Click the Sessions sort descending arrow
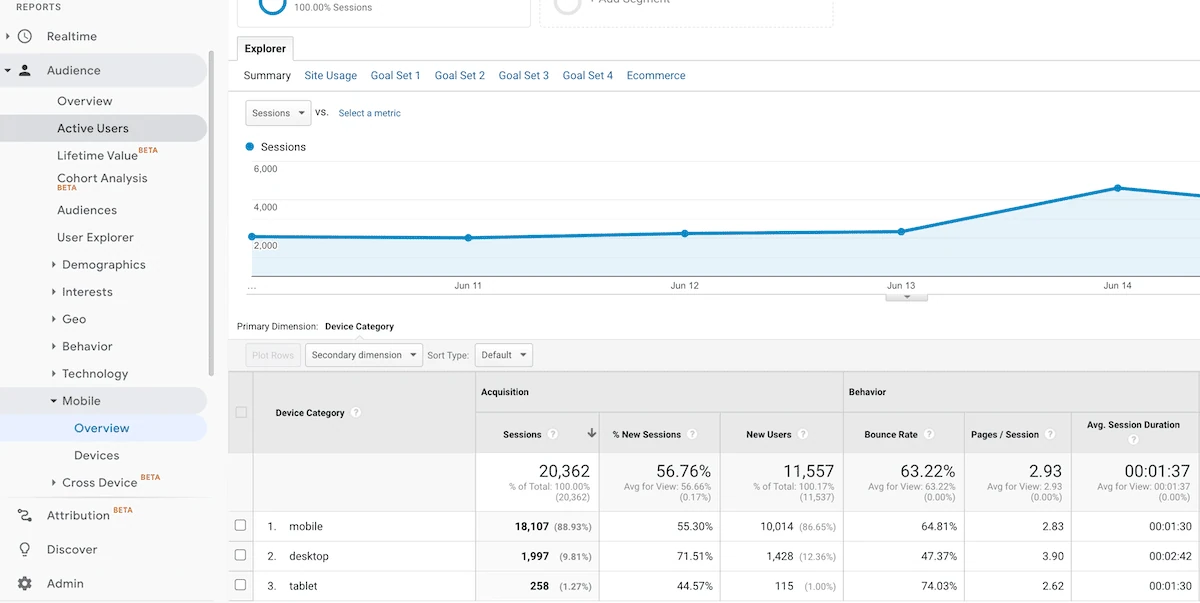The image size is (1200, 603). [591, 434]
